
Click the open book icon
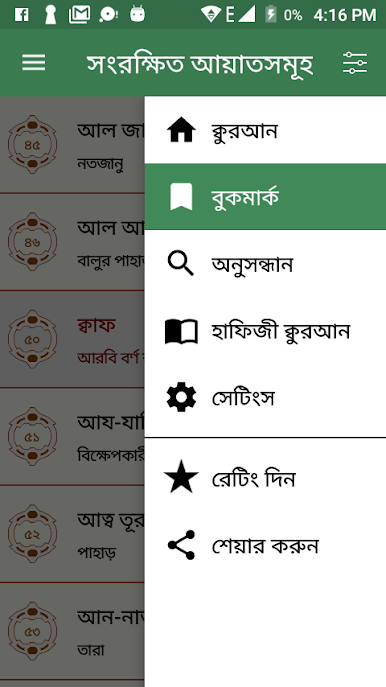[x=181, y=331]
